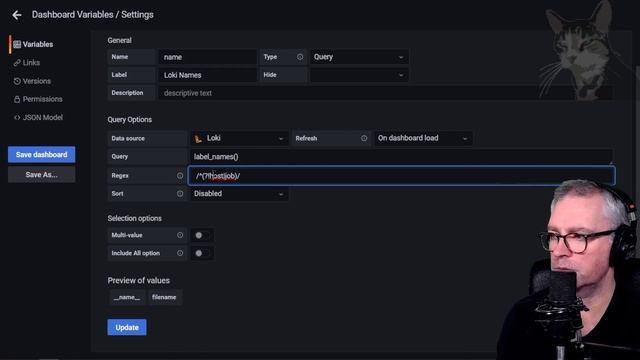Show info for Multi-value option
The image size is (640, 360).
[x=180, y=235]
